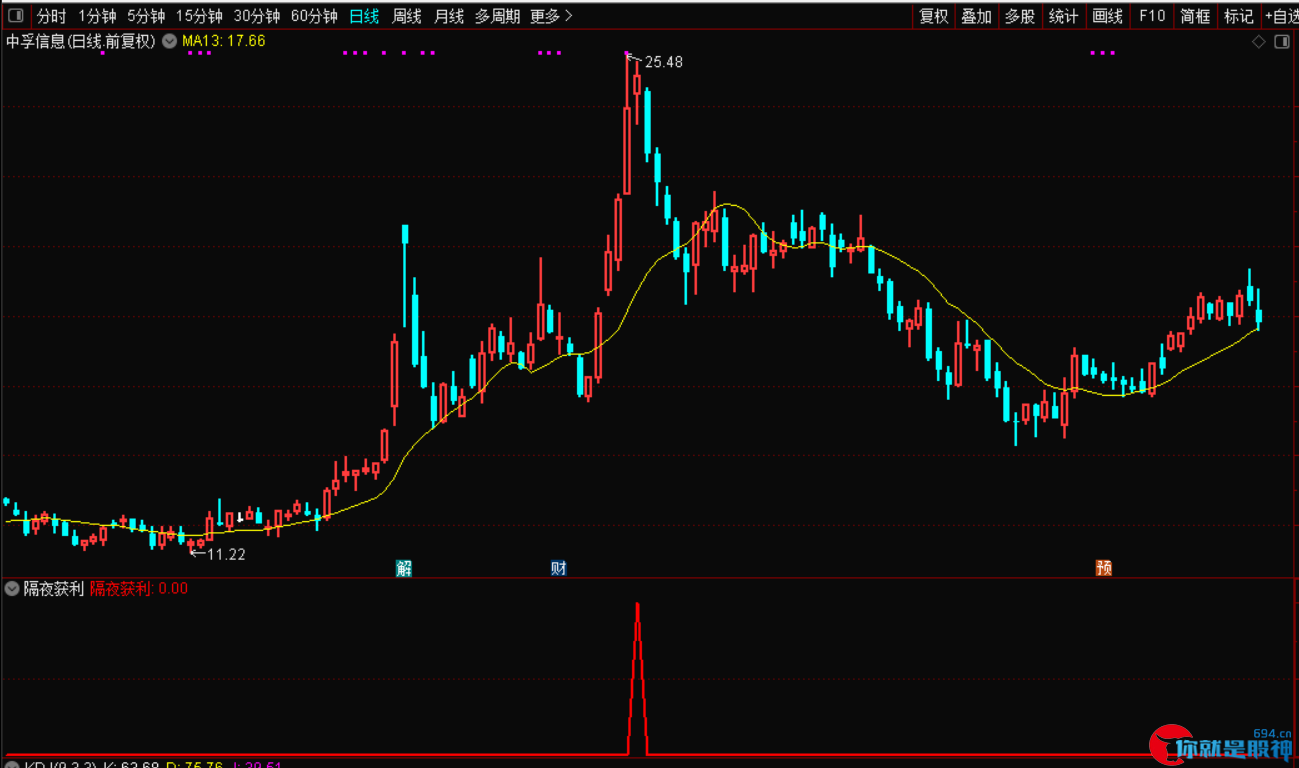Expand 更多 periods chevron

point(568,16)
